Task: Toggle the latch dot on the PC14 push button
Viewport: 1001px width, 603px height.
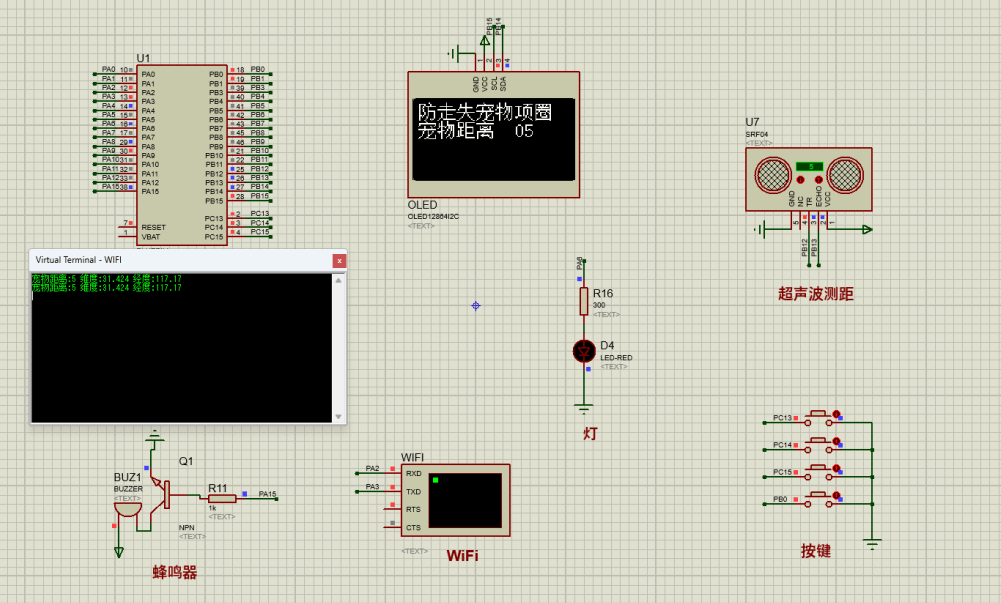Action: point(837,442)
